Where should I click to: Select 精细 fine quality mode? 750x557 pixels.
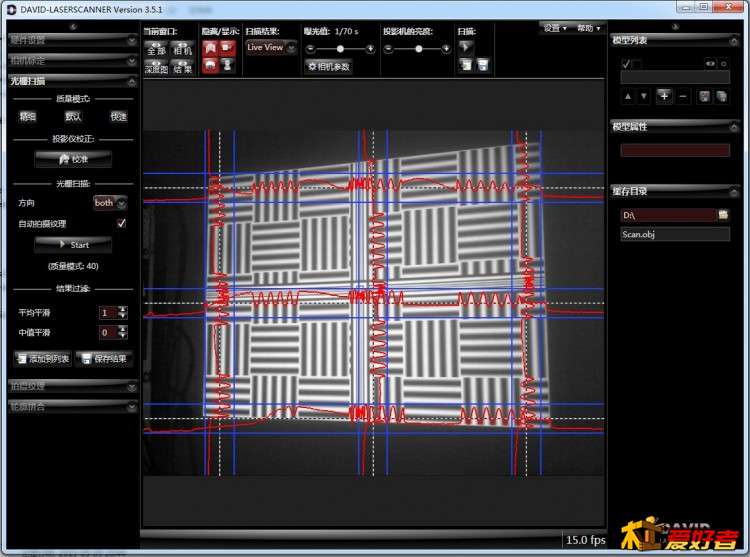tap(27, 116)
